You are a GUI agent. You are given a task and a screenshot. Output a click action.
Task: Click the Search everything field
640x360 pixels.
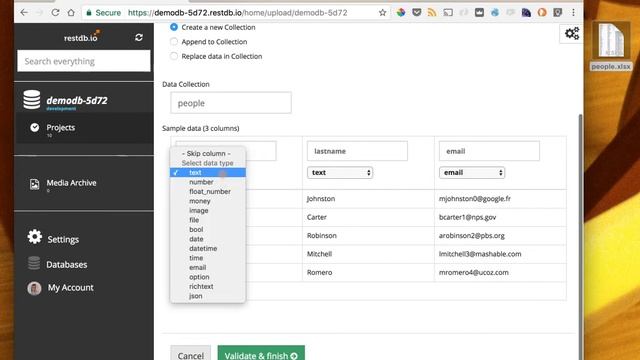click(x=84, y=61)
